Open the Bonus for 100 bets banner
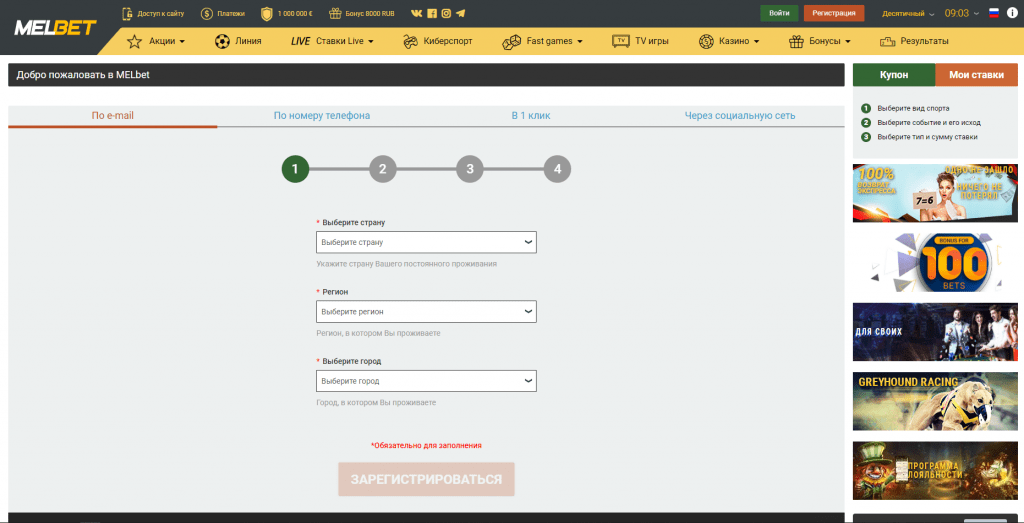 tap(935, 262)
